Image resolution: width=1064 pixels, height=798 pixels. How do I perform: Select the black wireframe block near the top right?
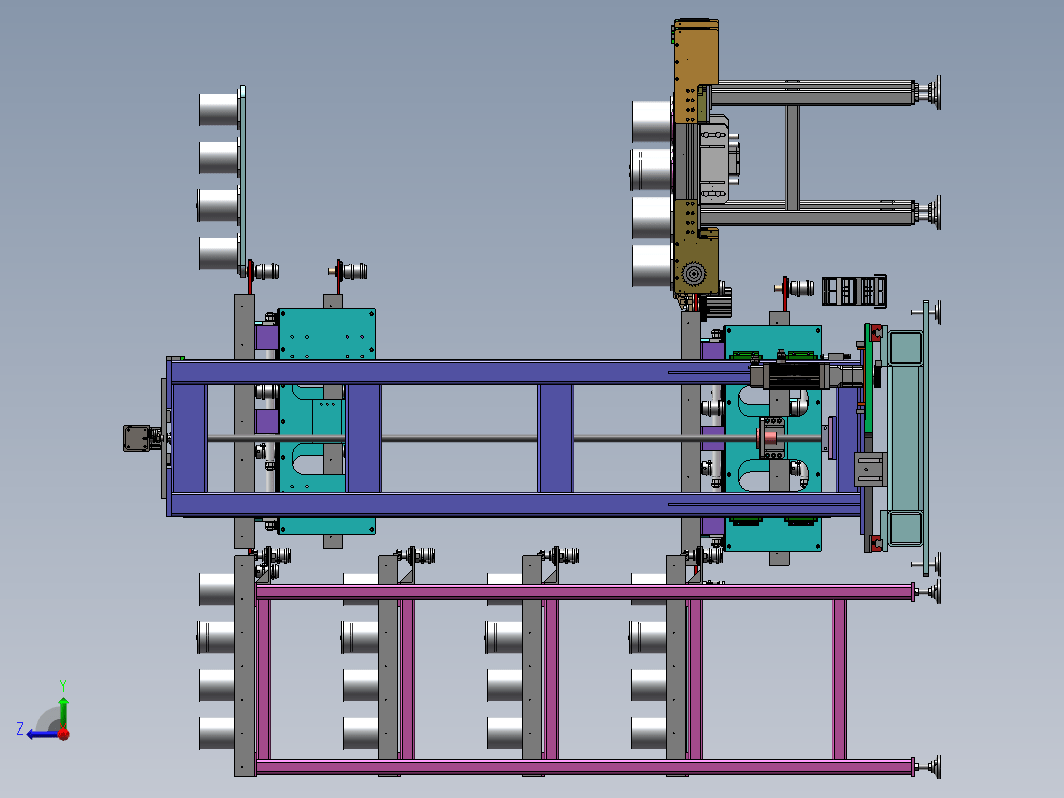854,291
